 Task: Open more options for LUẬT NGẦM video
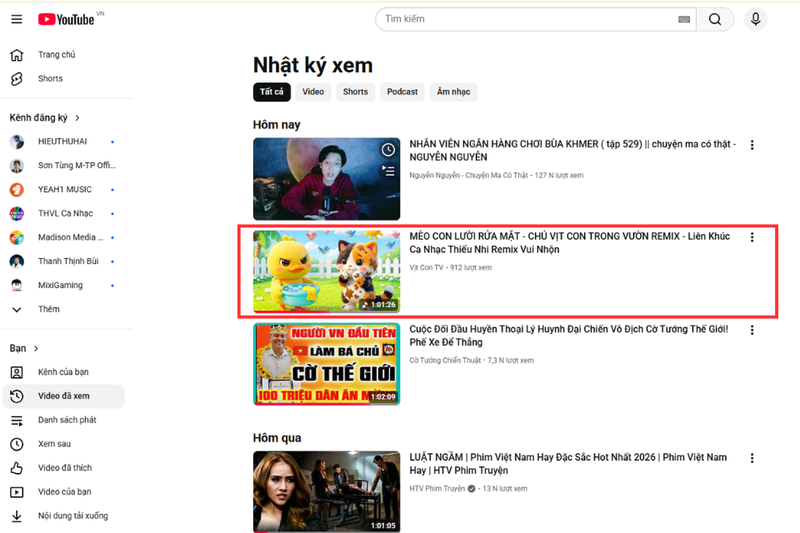coord(752,458)
